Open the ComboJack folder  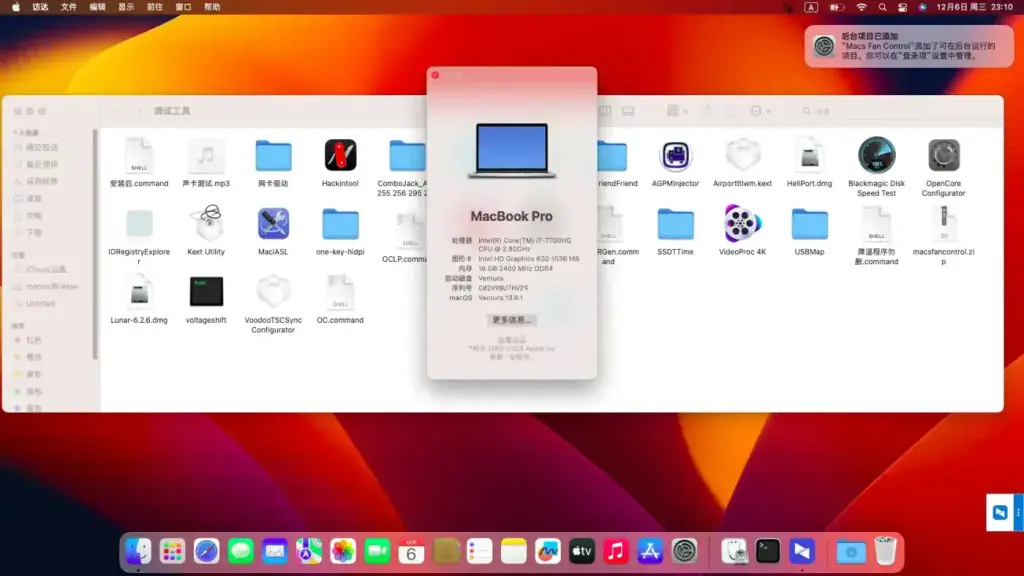[408, 156]
